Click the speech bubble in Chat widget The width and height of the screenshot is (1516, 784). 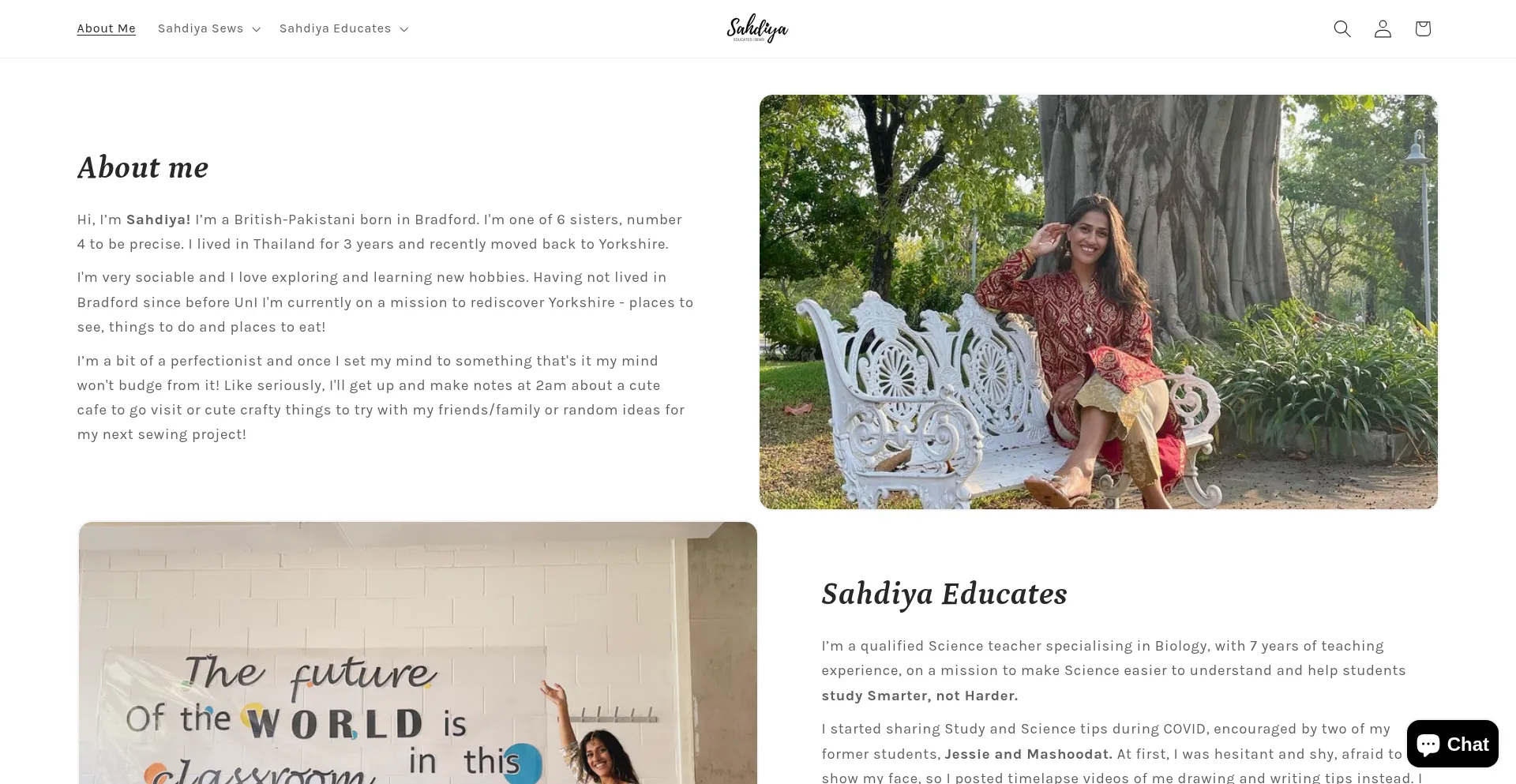(x=1428, y=744)
